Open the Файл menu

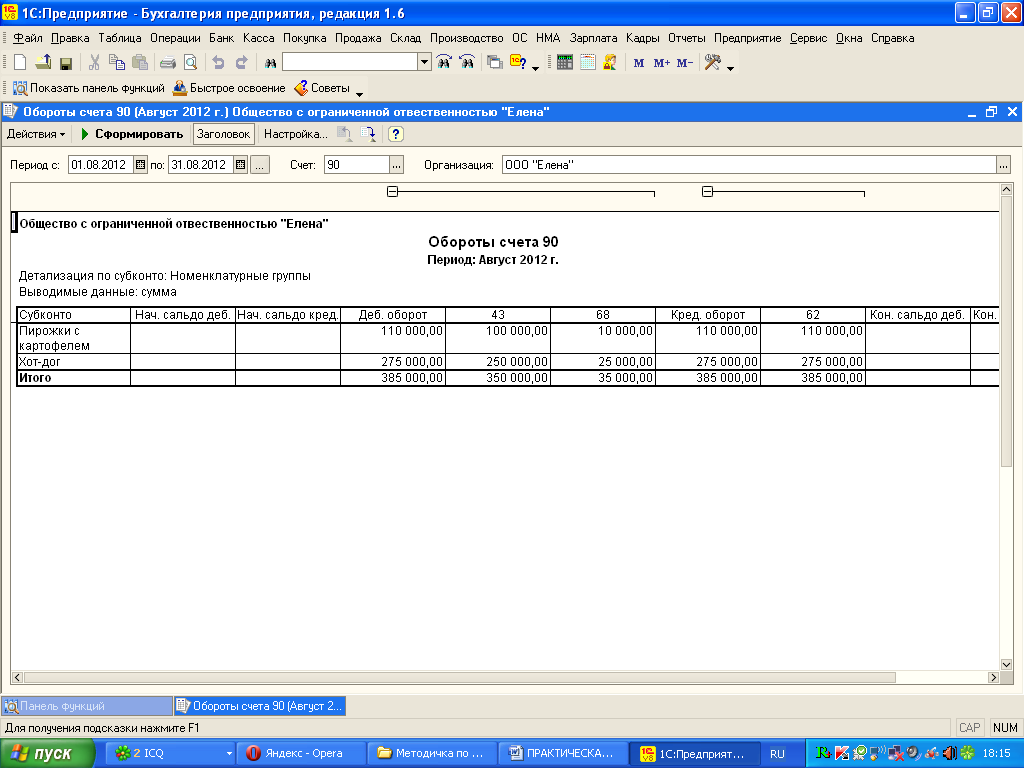coord(27,38)
